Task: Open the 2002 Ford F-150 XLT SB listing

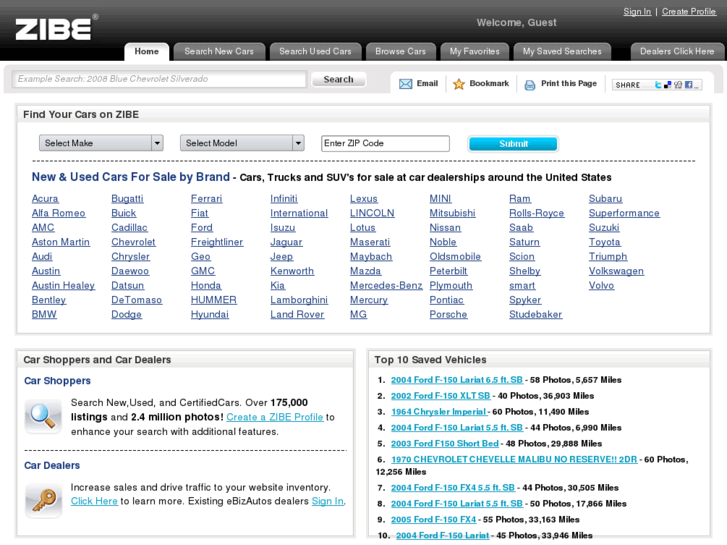Action: tap(440, 396)
